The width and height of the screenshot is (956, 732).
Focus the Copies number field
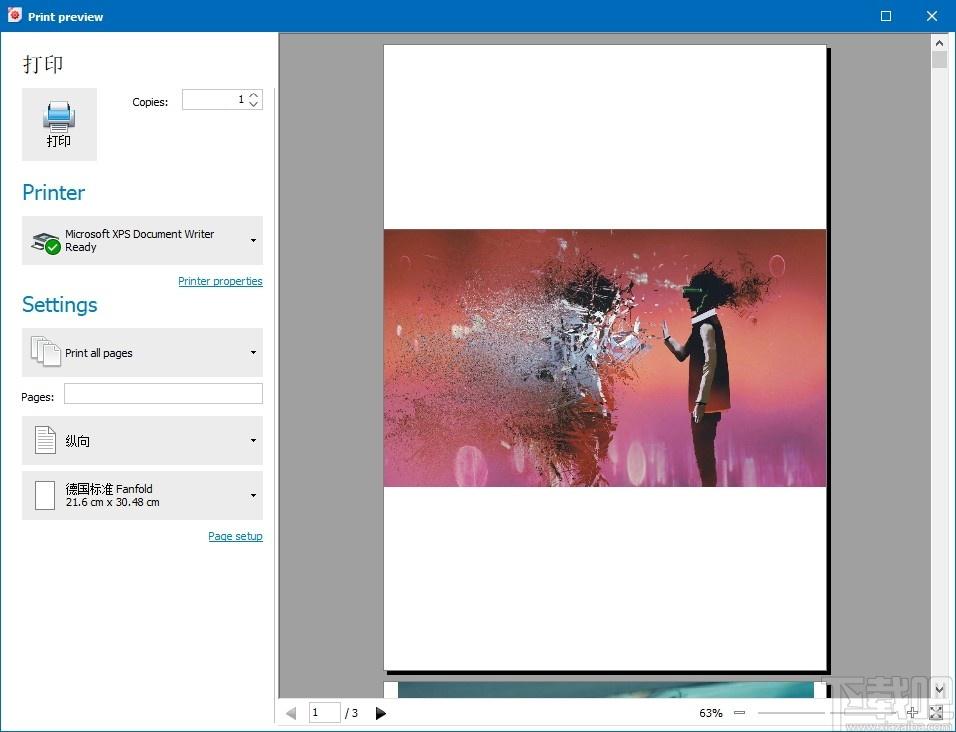tap(215, 100)
